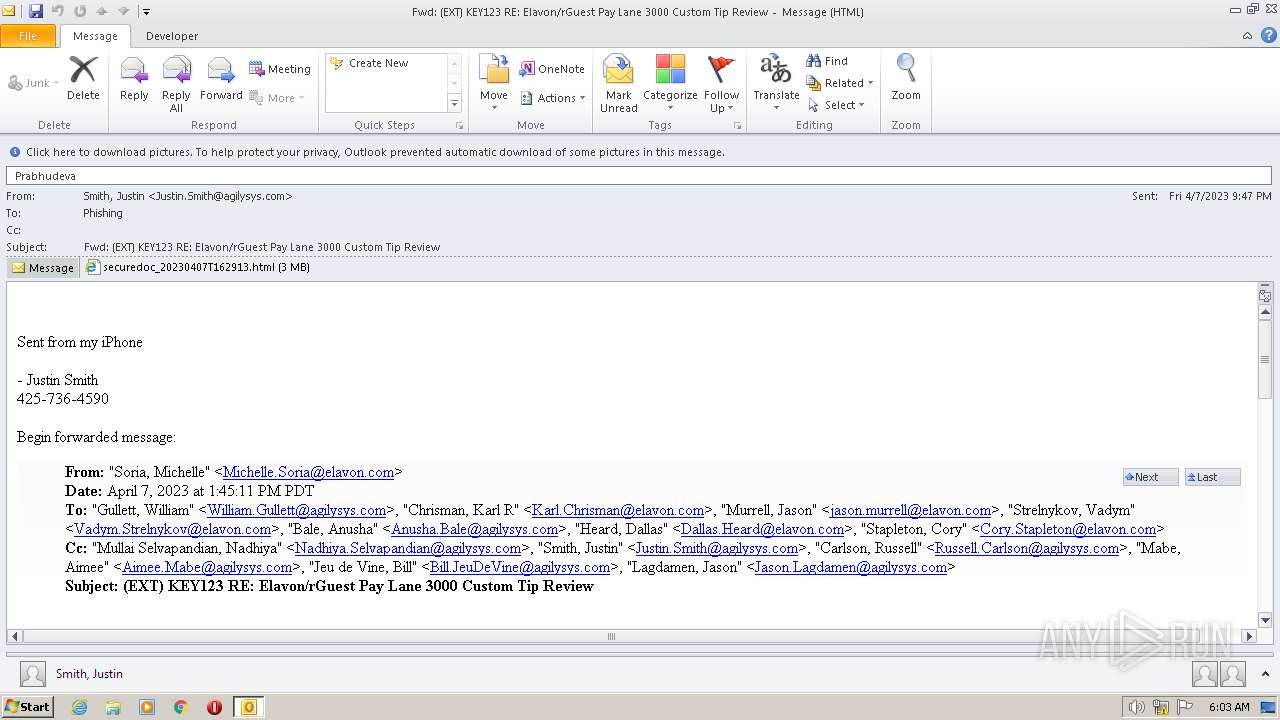The height and width of the screenshot is (720, 1280).
Task: Click the vertical scrollbar down arrow
Action: coord(1265,619)
